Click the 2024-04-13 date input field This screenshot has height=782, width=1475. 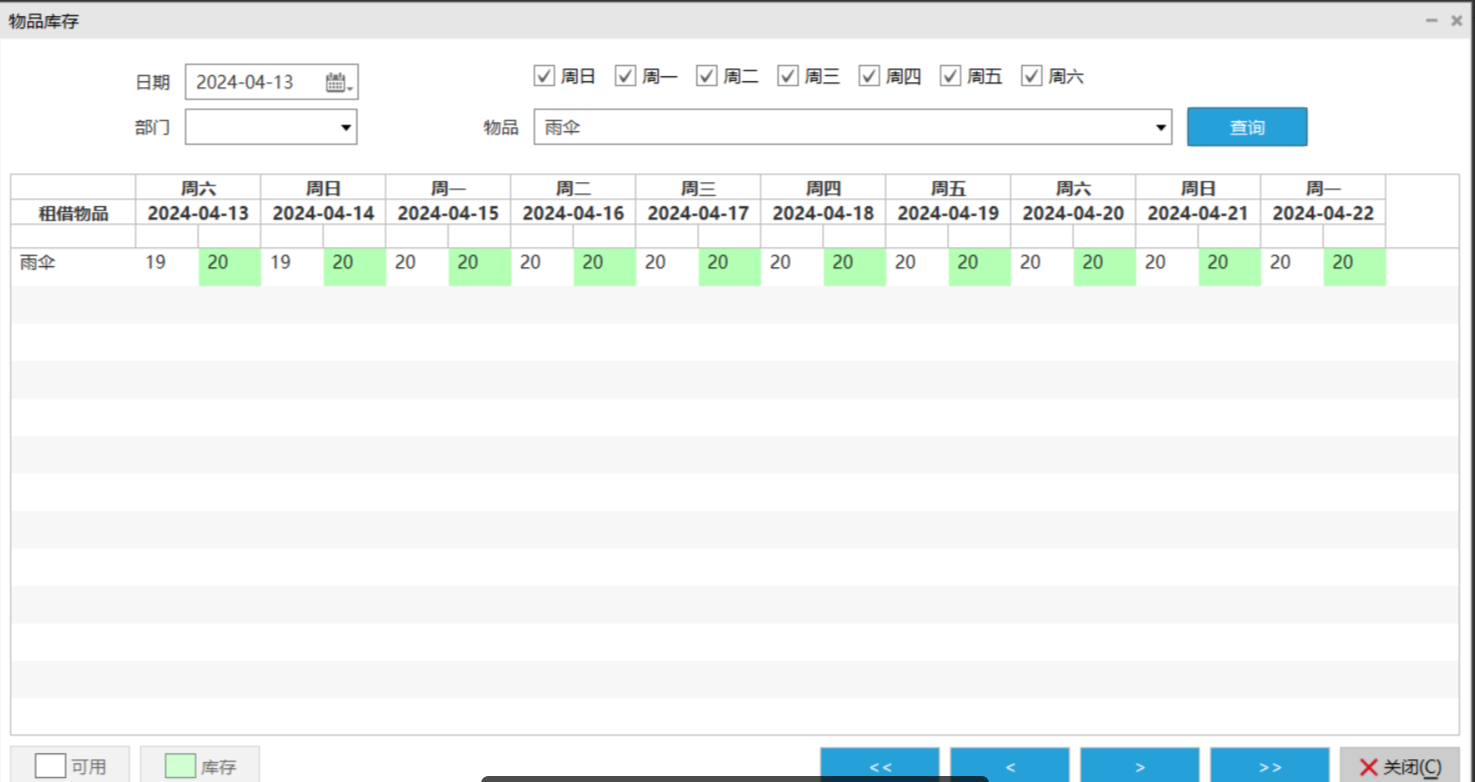pyautogui.click(x=255, y=82)
